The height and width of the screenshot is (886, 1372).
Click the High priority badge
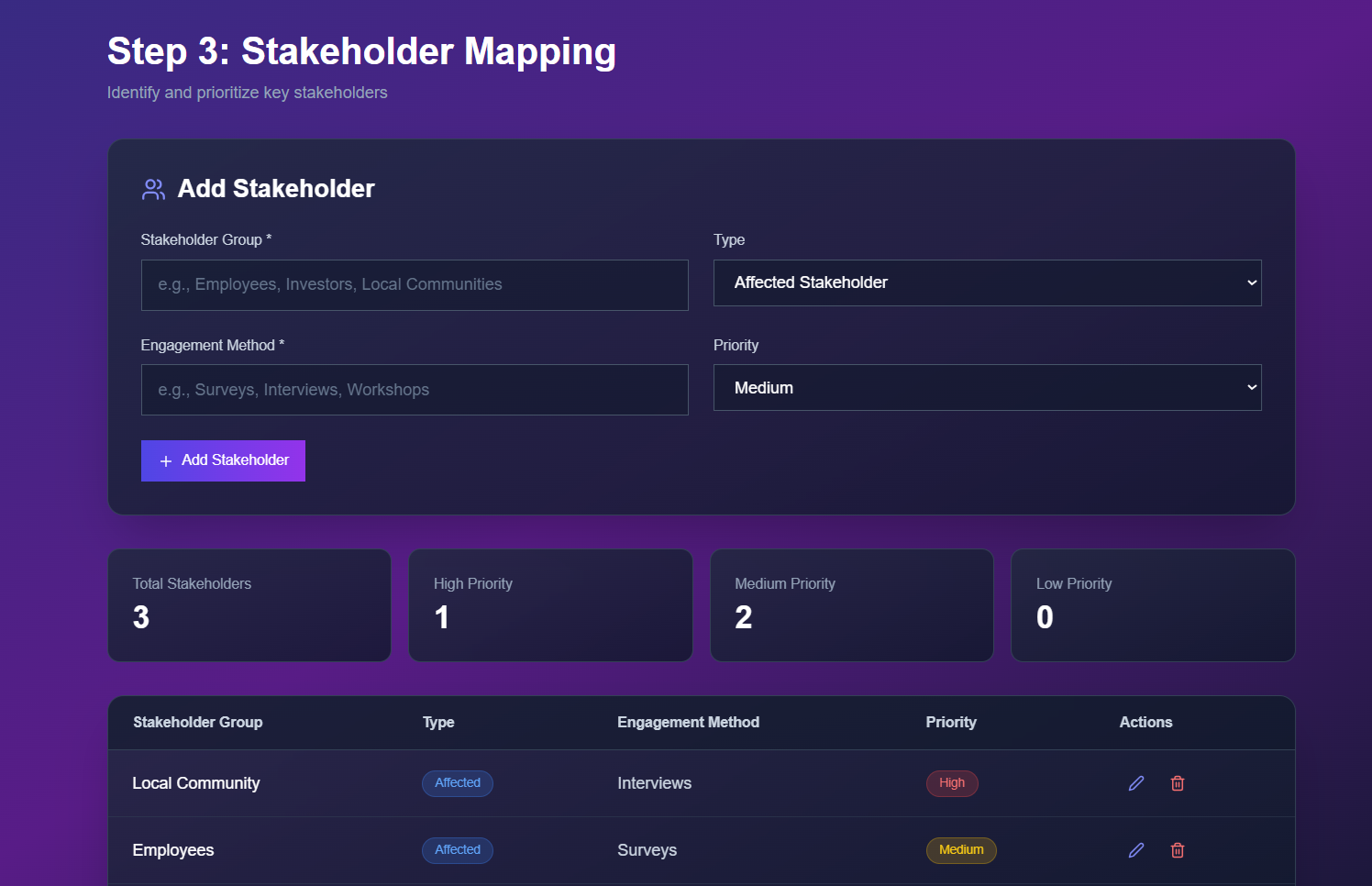pyautogui.click(x=952, y=783)
